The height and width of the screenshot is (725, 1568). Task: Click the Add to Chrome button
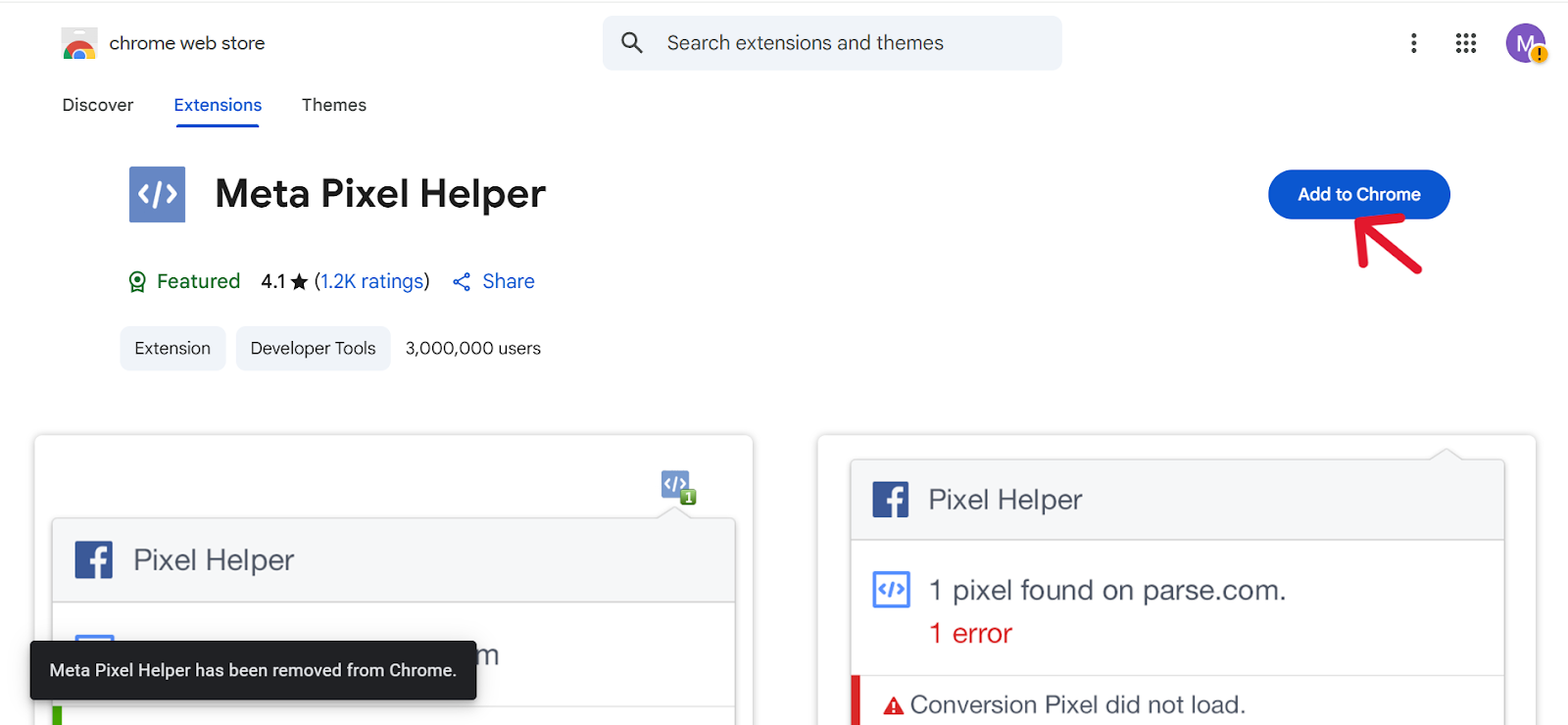(1359, 194)
